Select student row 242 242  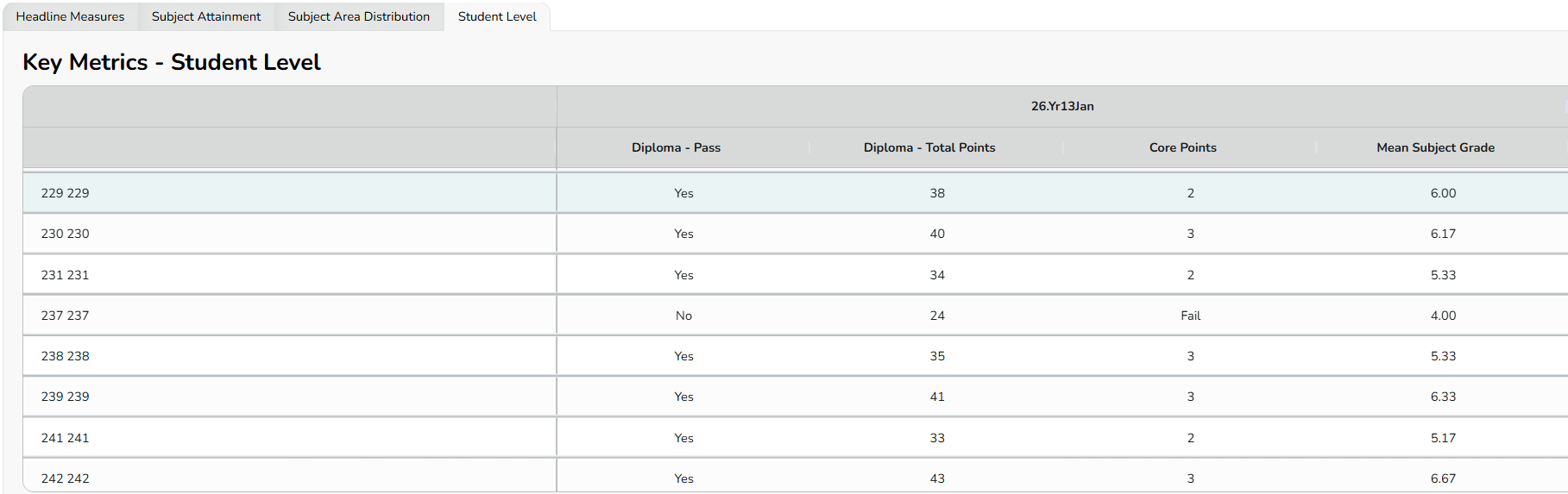tap(66, 478)
